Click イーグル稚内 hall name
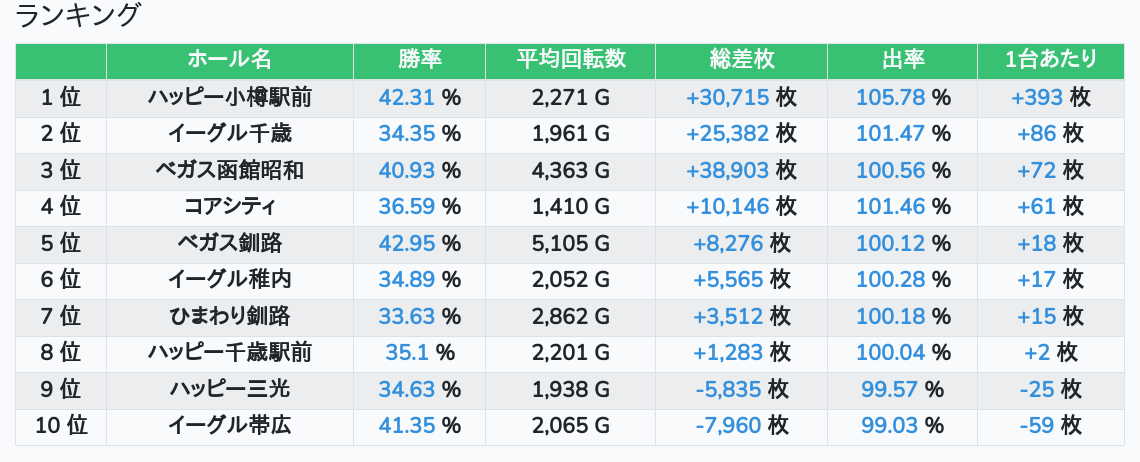Viewport: 1140px width, 462px height. tap(229, 280)
